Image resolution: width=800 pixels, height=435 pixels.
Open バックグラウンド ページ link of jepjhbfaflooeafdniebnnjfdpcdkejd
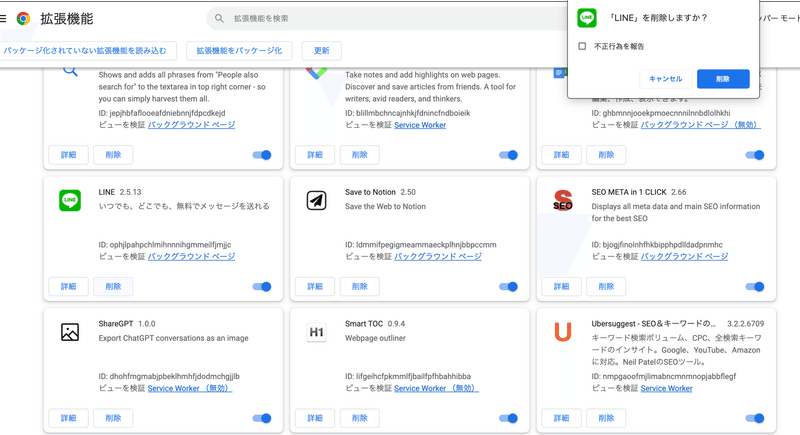[x=191, y=125]
